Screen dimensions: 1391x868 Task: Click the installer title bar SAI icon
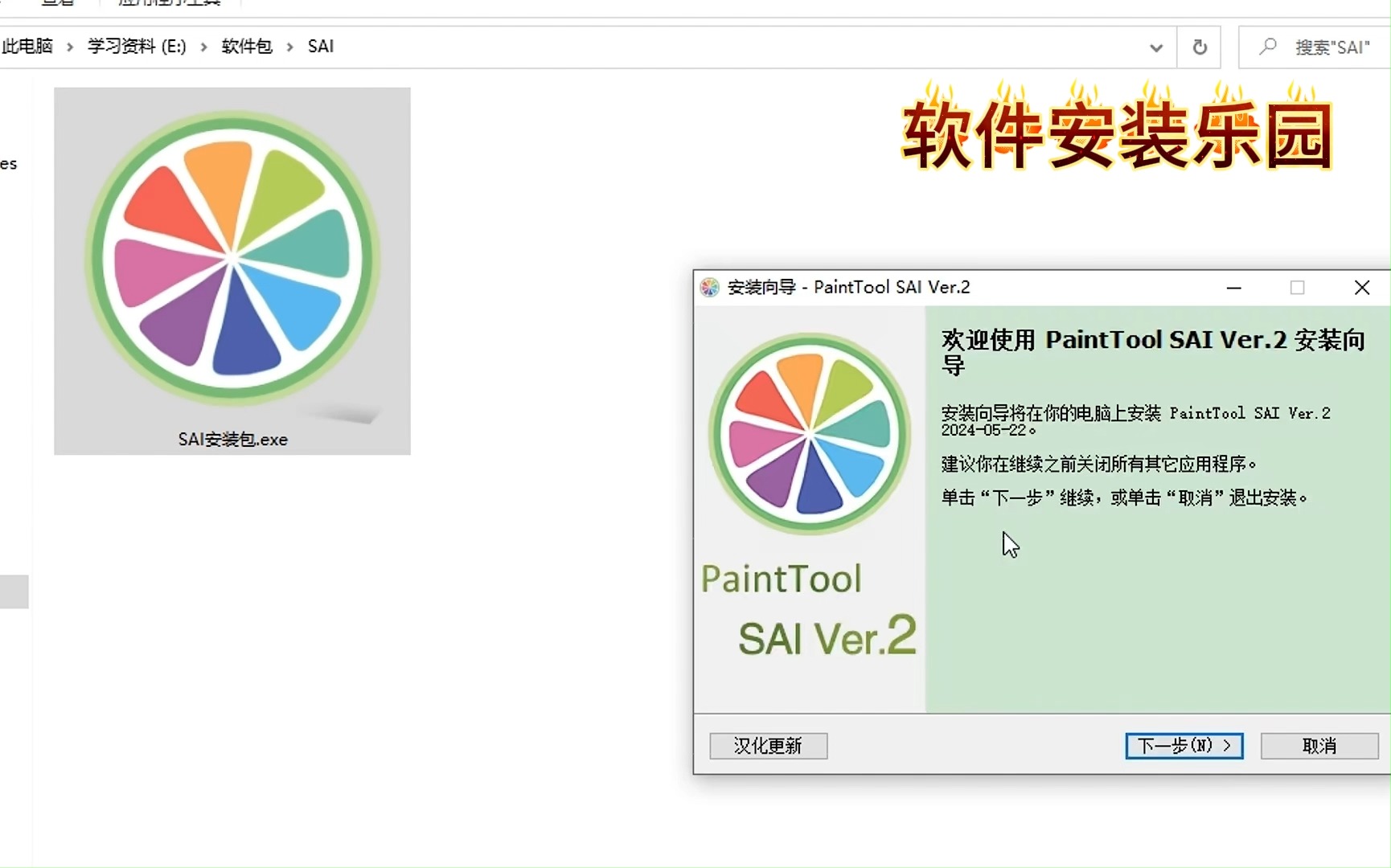(709, 288)
